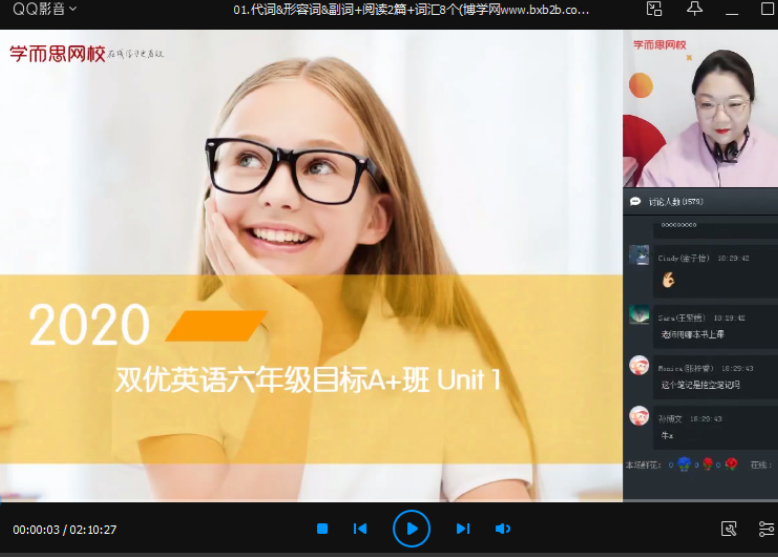Click 孙博文's avatar in the chat

(x=639, y=416)
